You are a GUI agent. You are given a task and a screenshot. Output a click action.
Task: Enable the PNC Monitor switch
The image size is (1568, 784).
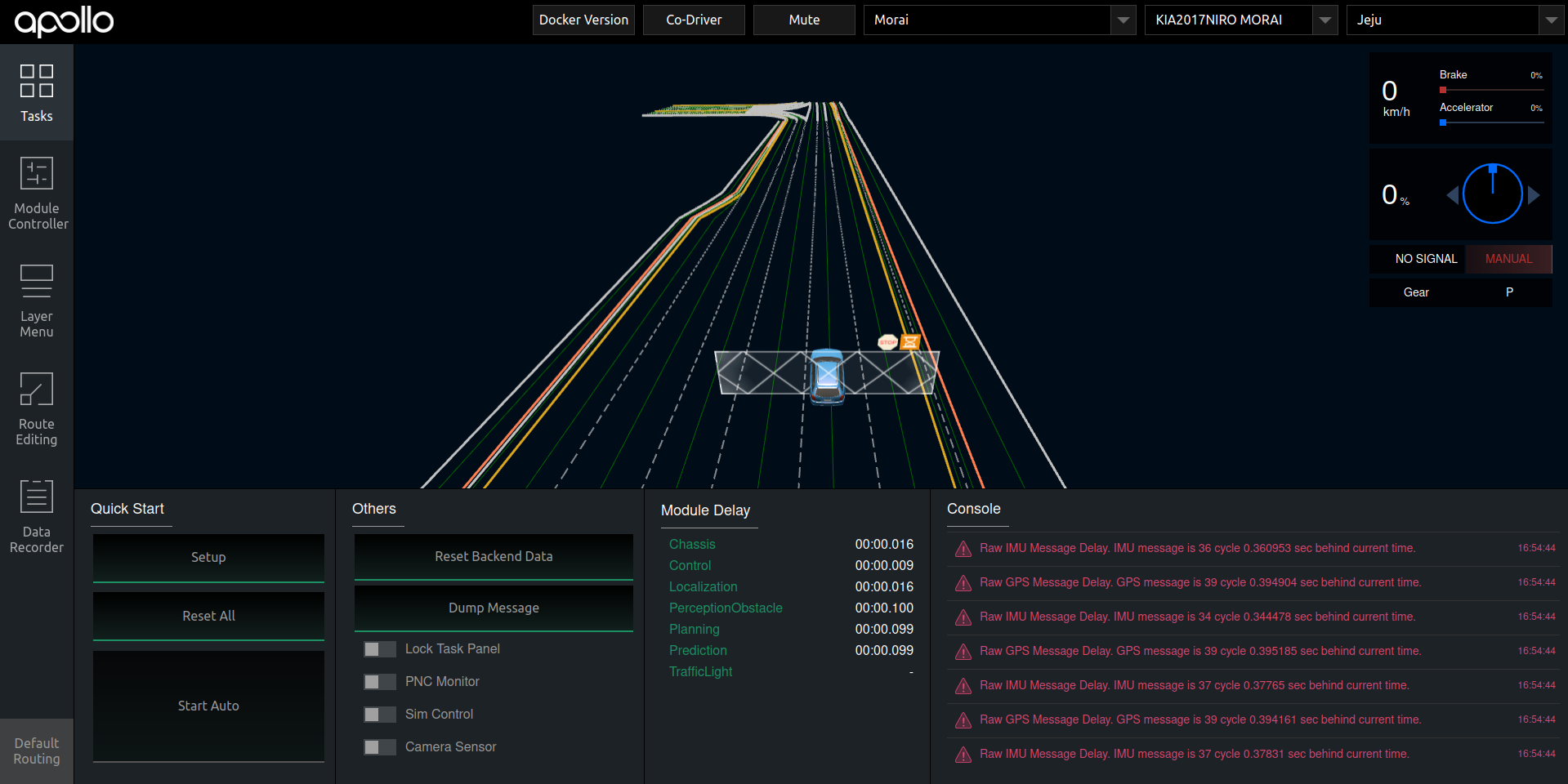tap(379, 682)
